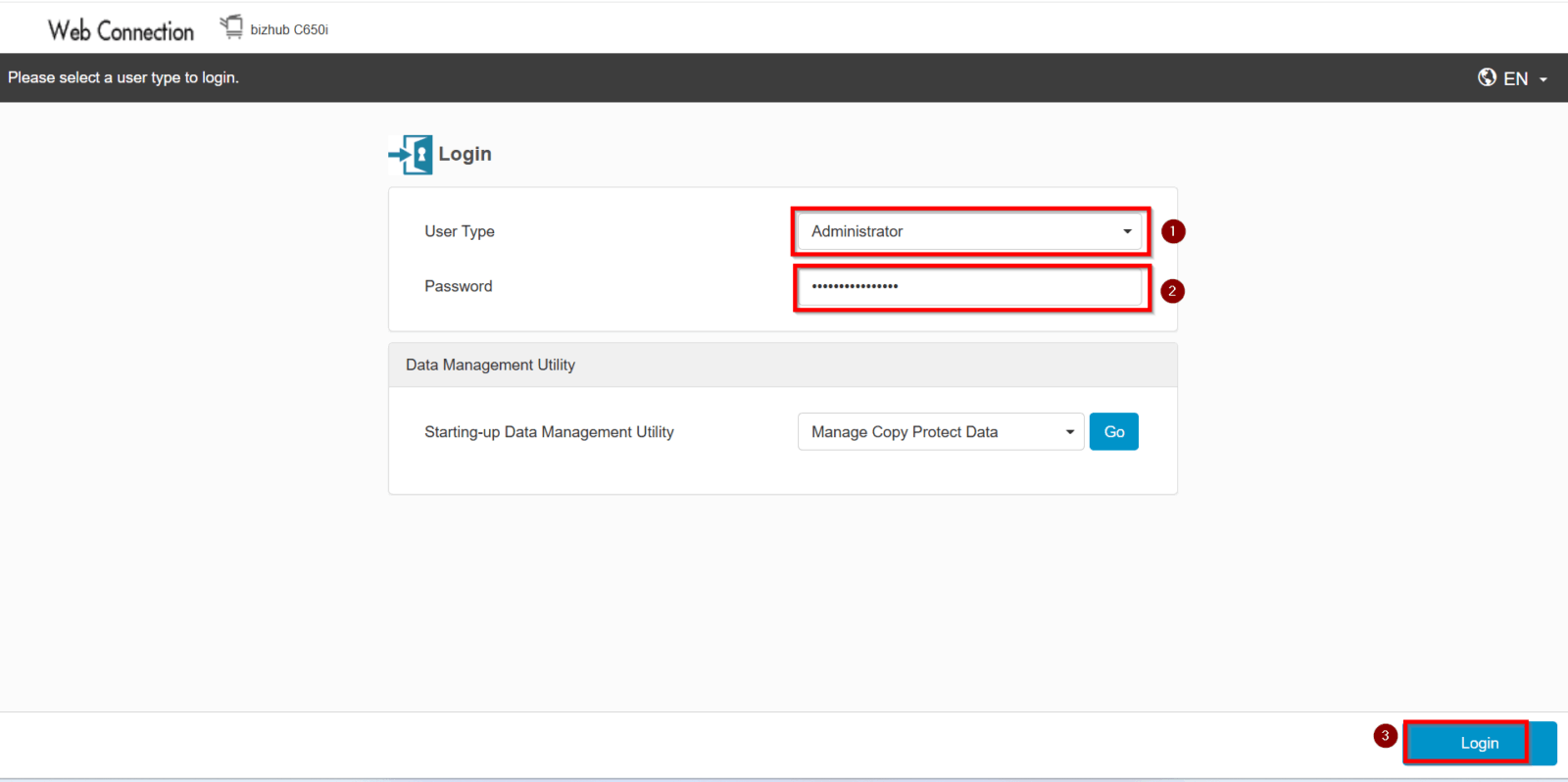Click the User Type label
The image size is (1568, 782).
click(x=459, y=231)
